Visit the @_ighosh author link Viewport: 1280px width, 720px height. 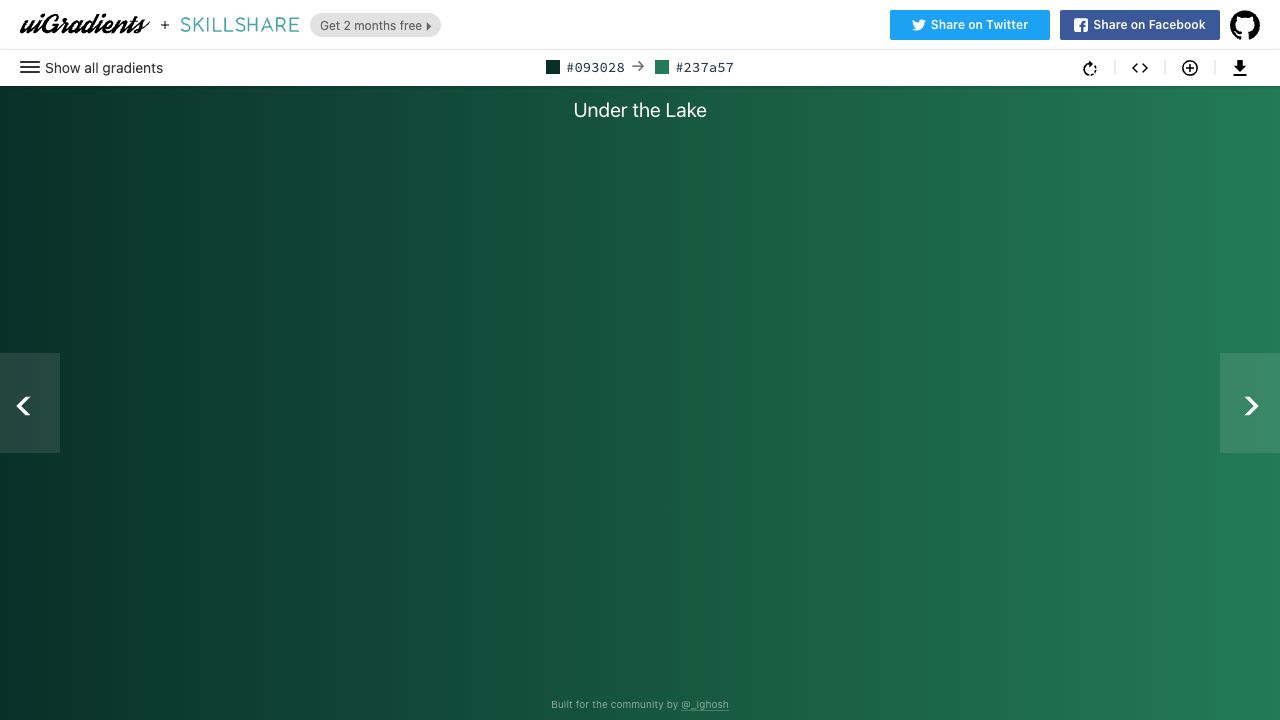pos(705,705)
